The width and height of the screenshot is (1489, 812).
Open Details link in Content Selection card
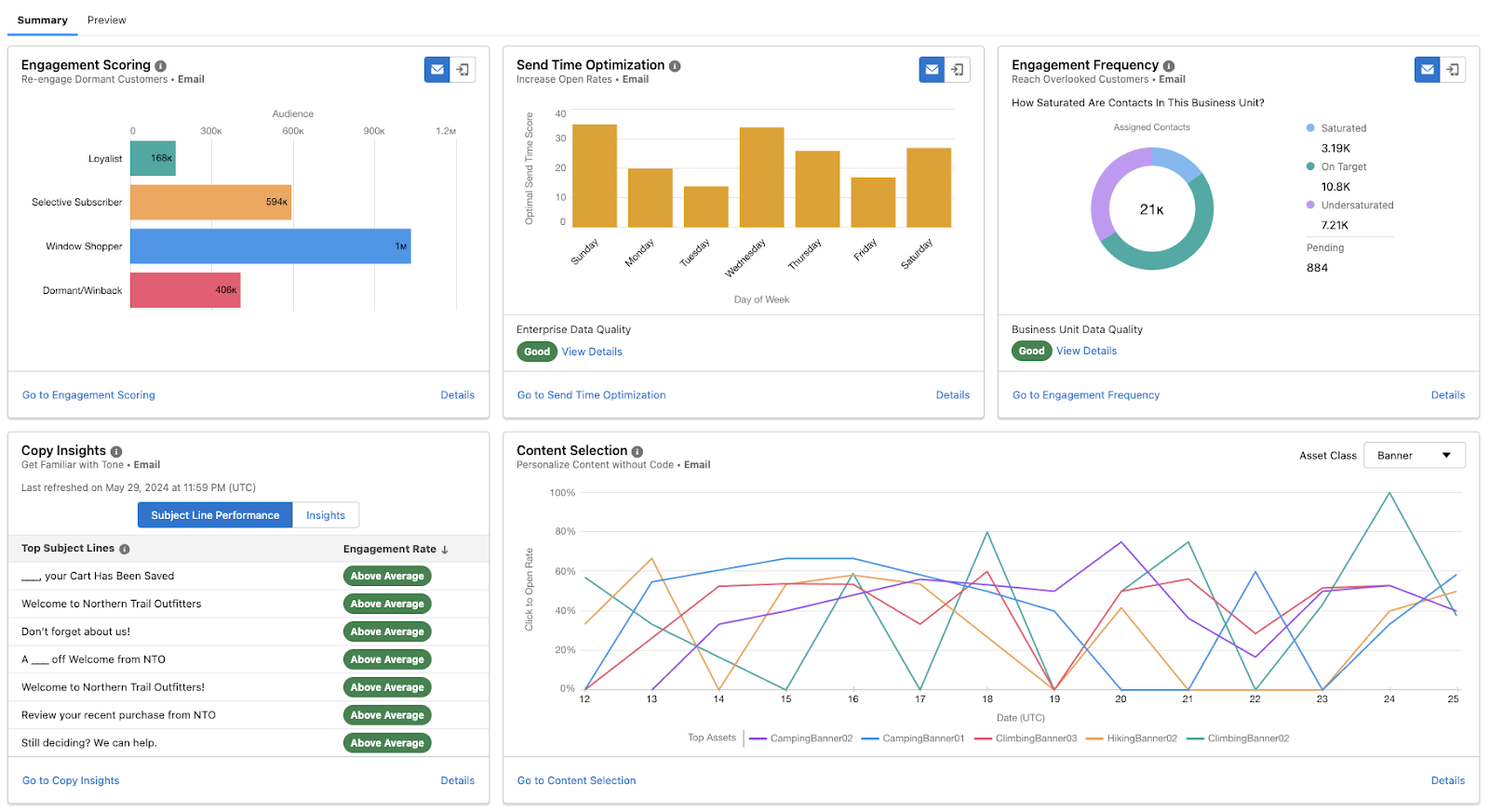coord(1448,781)
